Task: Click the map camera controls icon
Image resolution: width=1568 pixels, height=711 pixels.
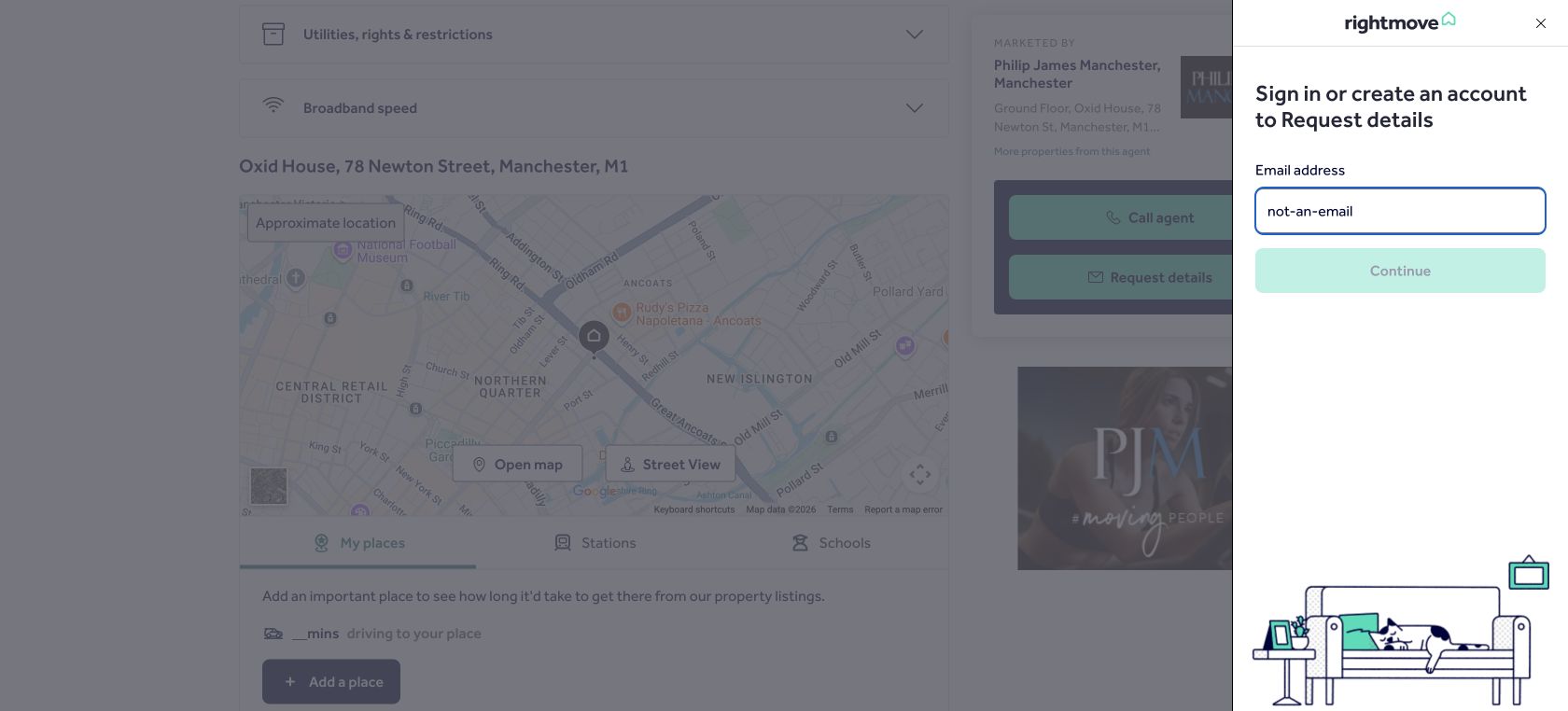Action: (x=920, y=475)
